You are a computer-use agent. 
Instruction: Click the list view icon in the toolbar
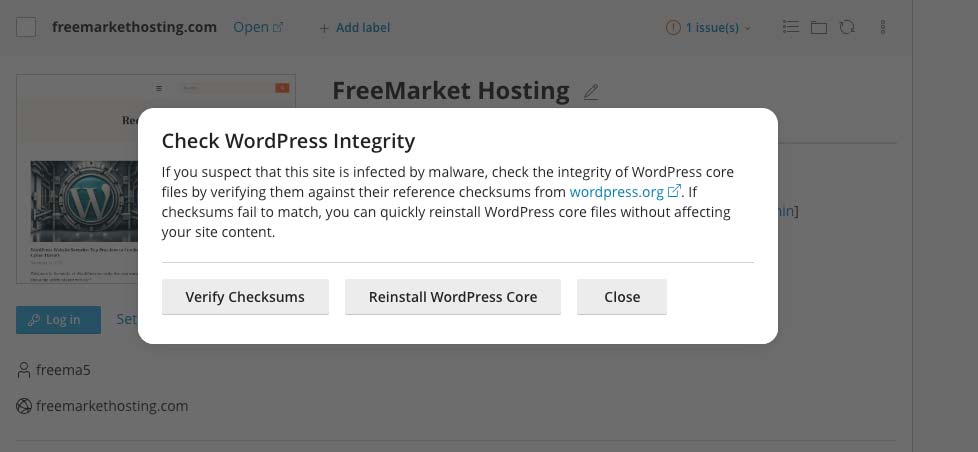(790, 27)
